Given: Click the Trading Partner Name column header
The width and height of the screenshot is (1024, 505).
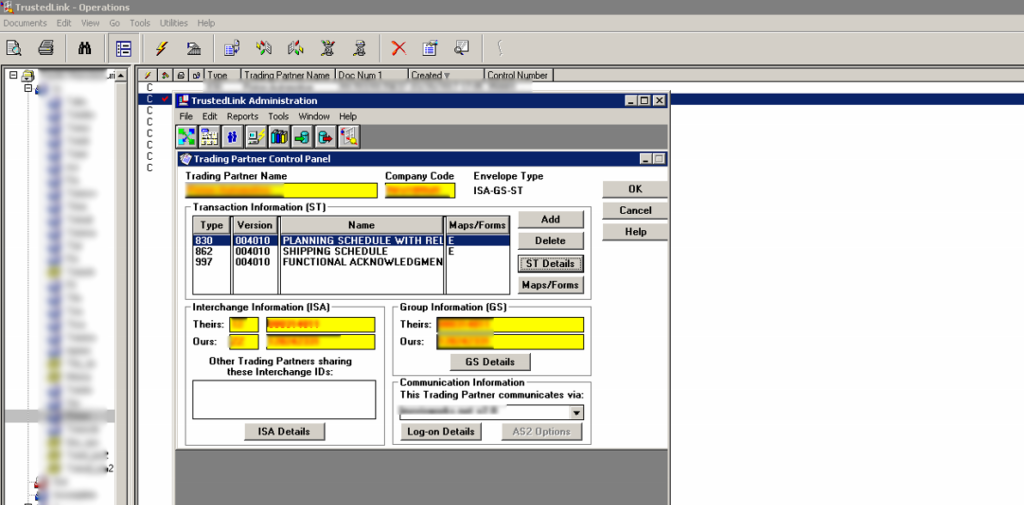Looking at the screenshot, I should [289, 75].
